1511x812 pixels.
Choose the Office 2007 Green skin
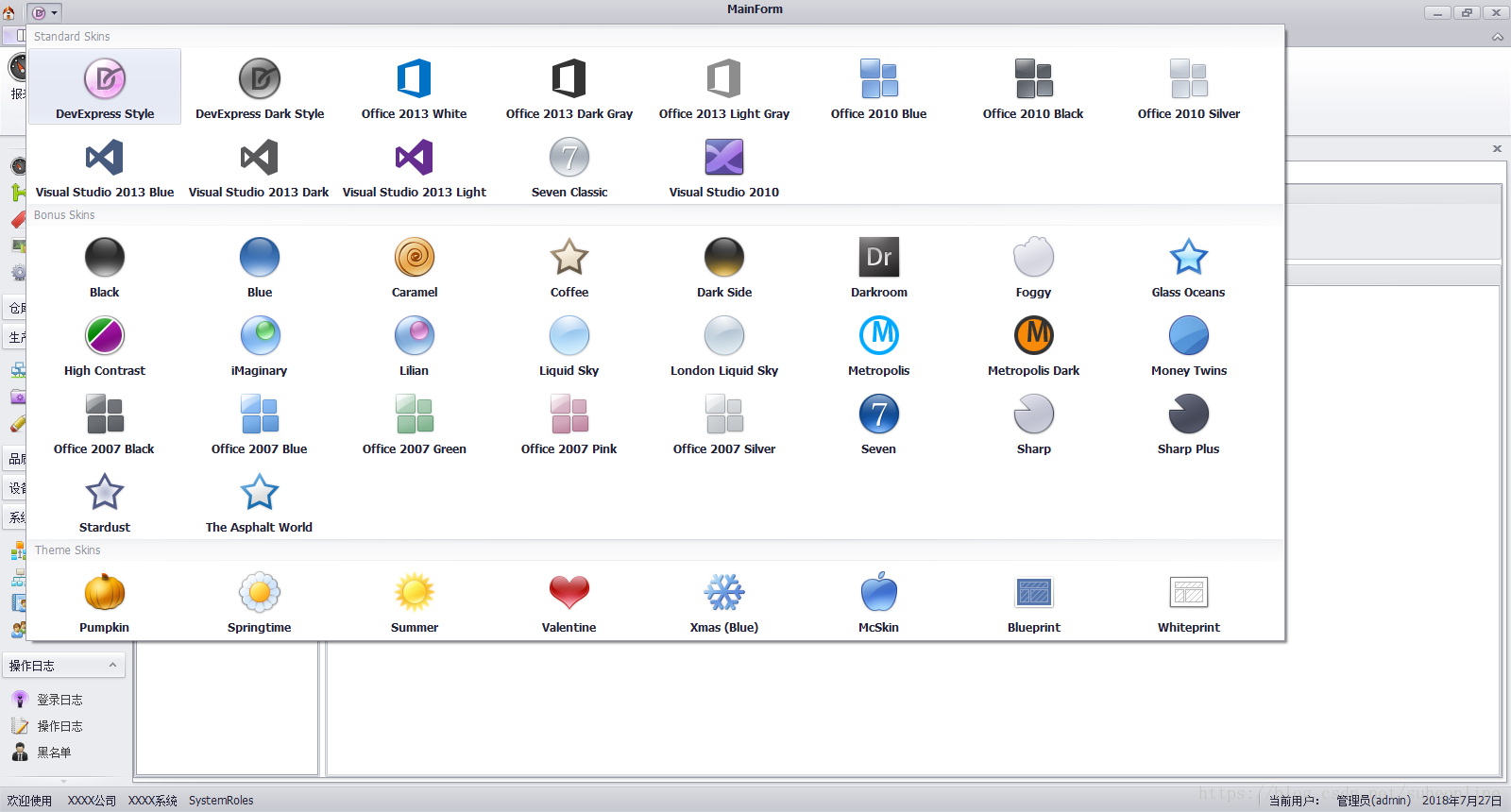[415, 422]
